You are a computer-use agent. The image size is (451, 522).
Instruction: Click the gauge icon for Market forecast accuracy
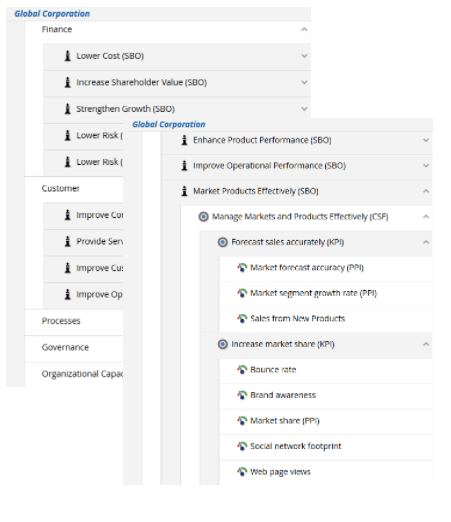point(242,267)
